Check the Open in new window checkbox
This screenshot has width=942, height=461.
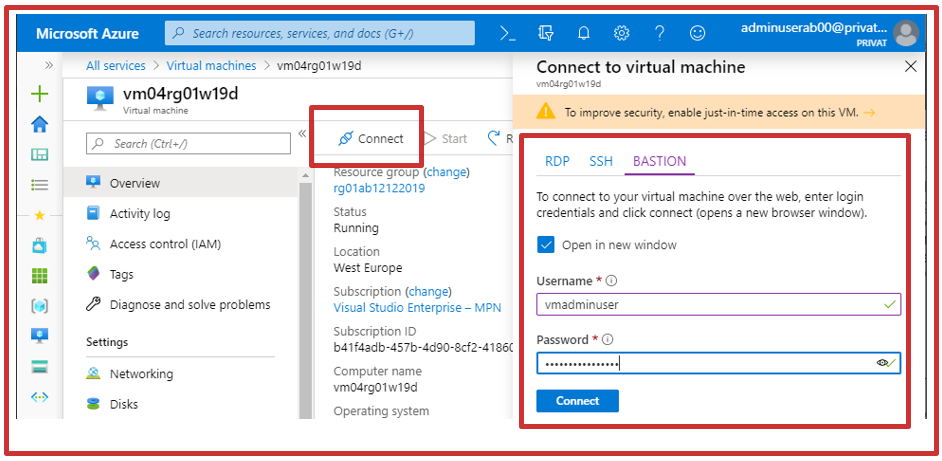point(545,245)
